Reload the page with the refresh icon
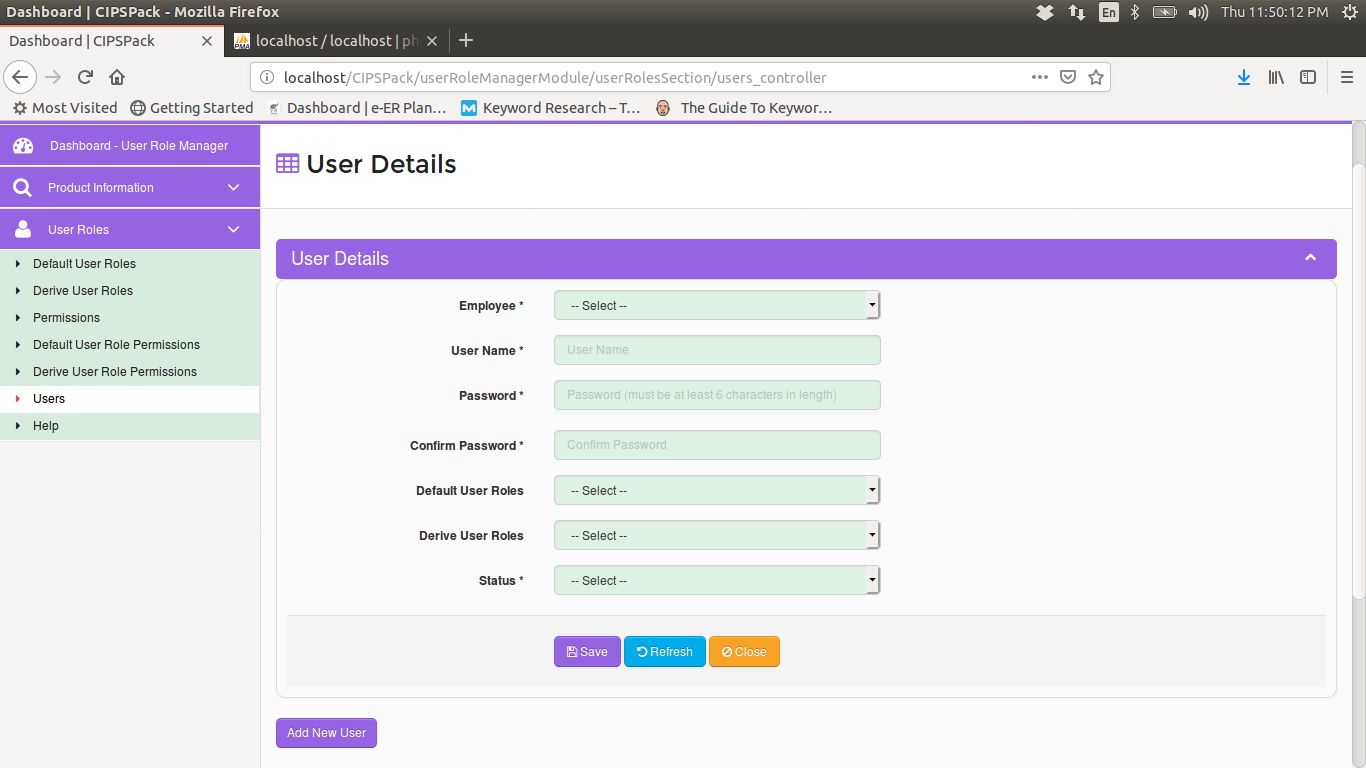Screen dimensions: 1366x768 pos(85,77)
